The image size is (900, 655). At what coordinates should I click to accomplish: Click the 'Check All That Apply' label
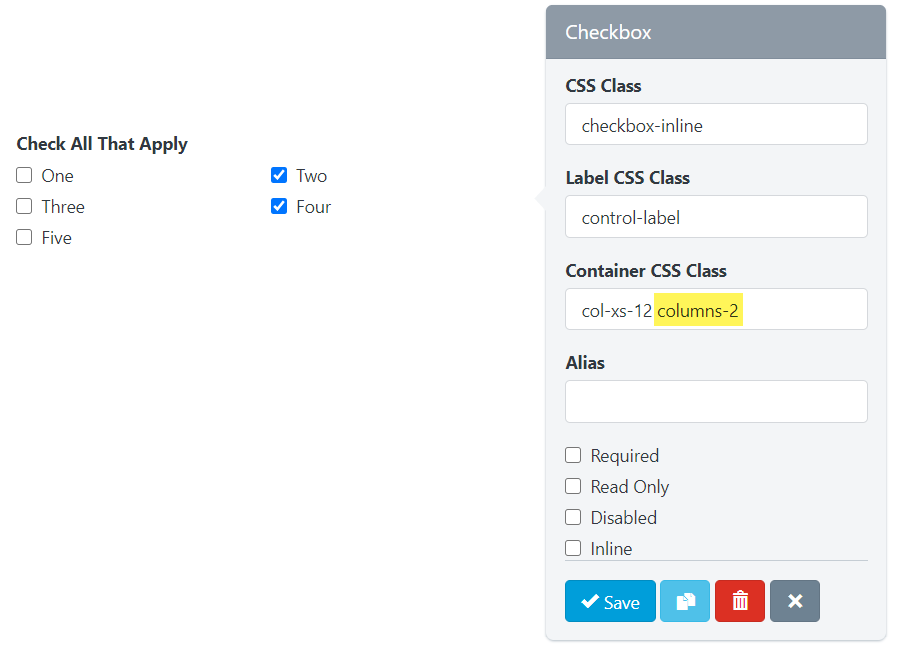click(x=102, y=144)
